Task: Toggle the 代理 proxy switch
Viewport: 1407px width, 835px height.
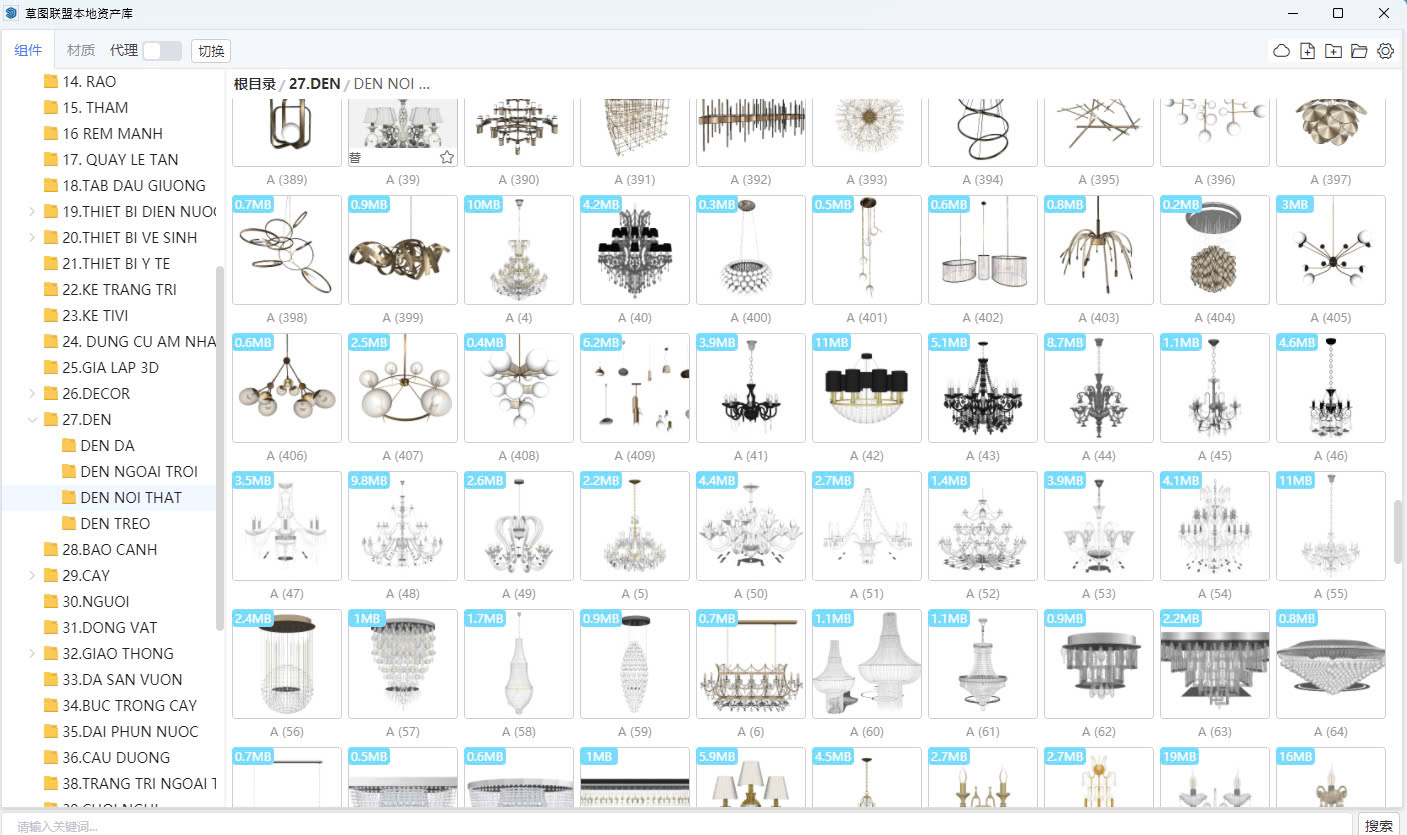Action: [161, 51]
